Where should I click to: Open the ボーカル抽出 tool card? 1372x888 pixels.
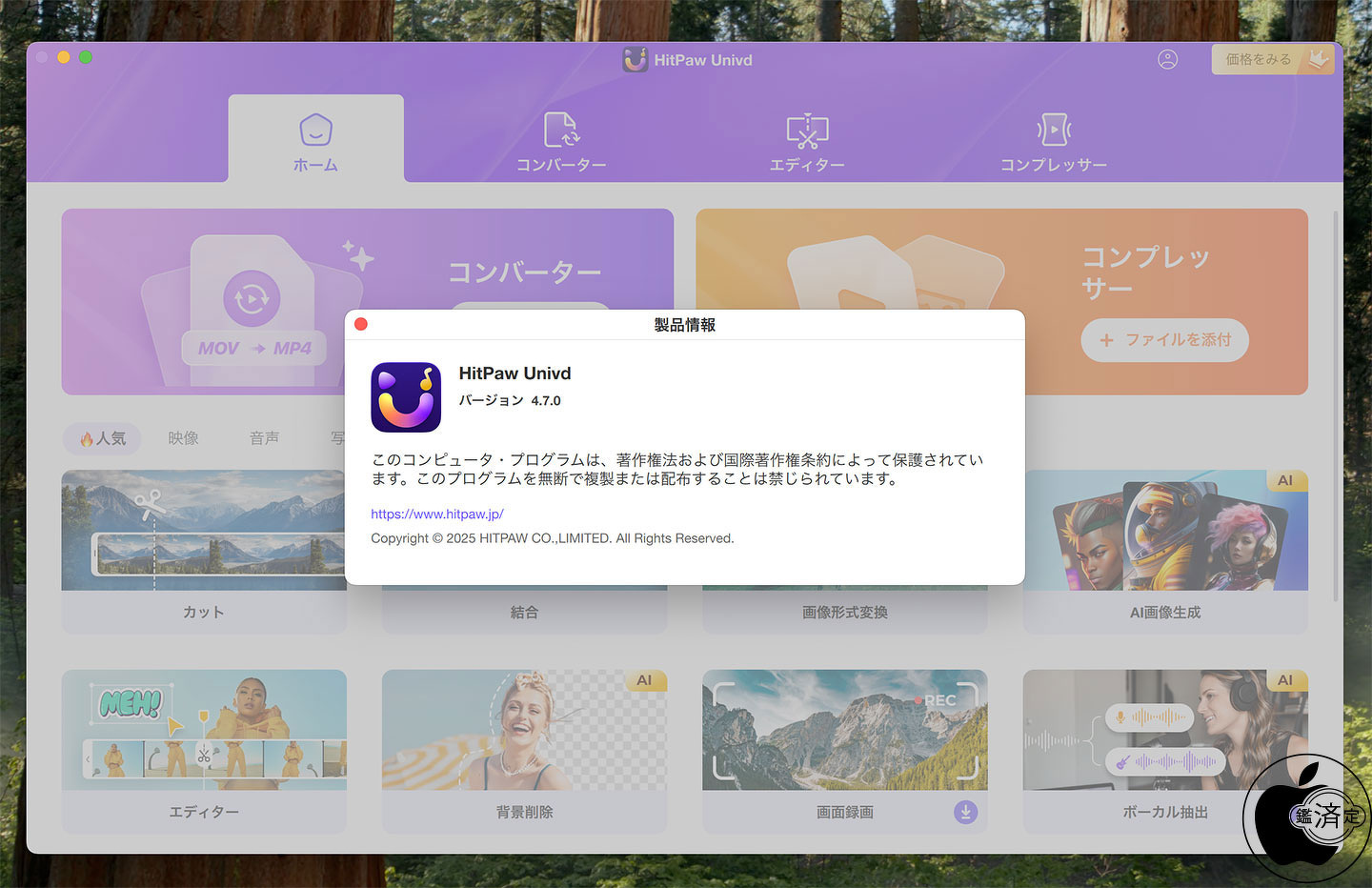pos(1165,752)
